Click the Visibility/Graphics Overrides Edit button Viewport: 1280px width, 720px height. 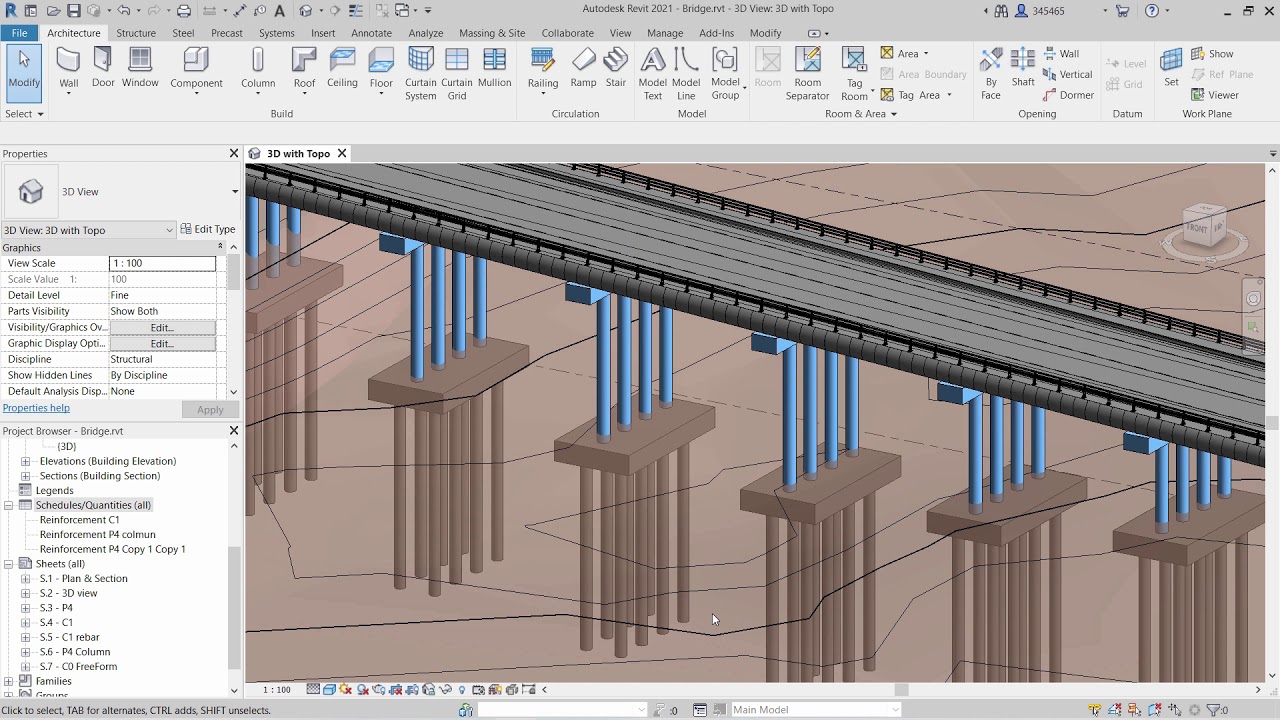[x=162, y=328]
